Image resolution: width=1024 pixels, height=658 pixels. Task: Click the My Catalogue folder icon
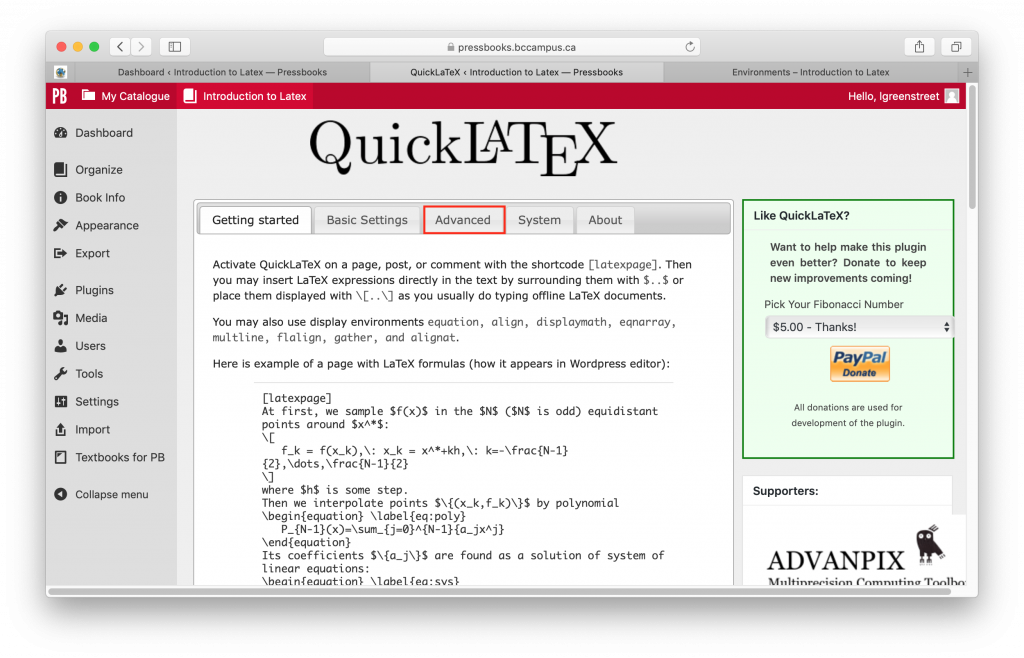[88, 95]
